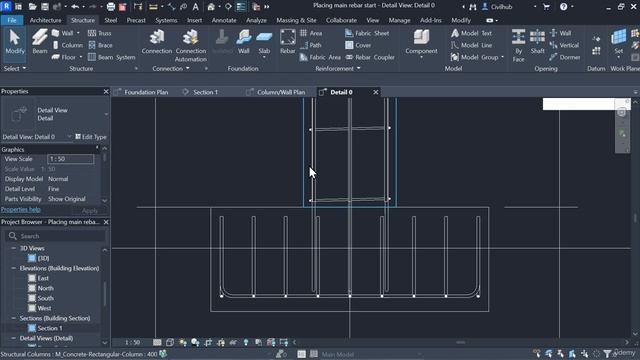Click the Model Text tool
Viewport: 640px width, 360px height.
(x=471, y=33)
